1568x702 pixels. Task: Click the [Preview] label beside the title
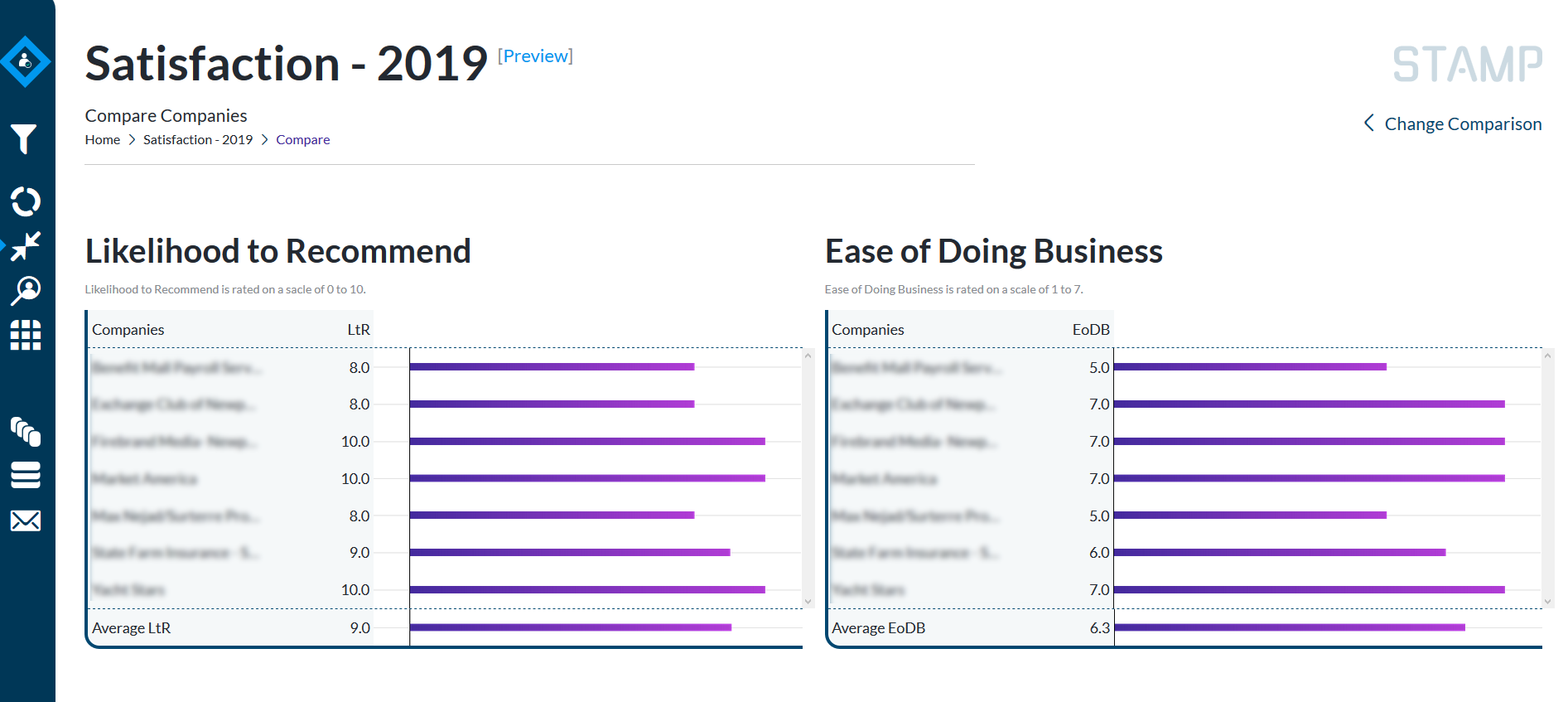click(x=535, y=56)
